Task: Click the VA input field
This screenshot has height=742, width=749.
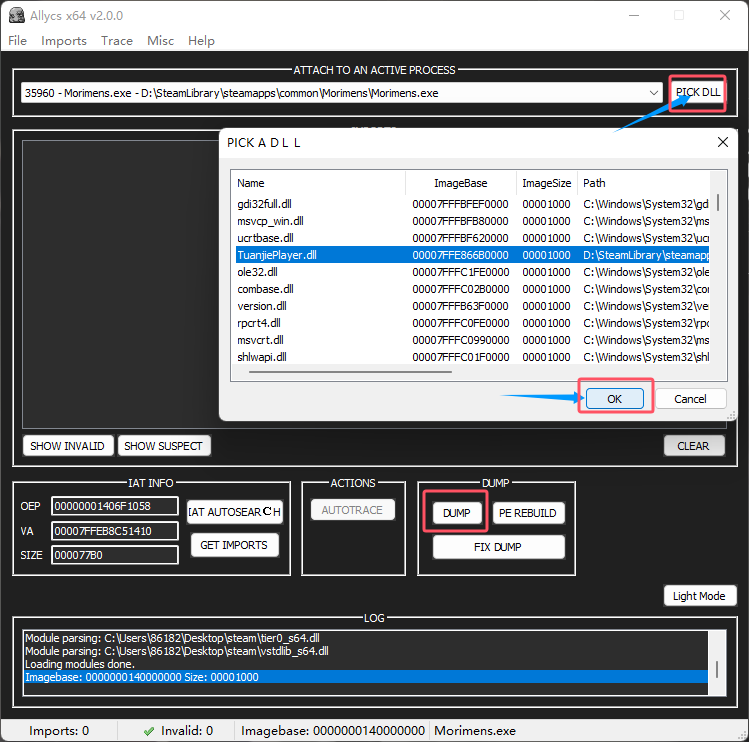Action: click(x=115, y=531)
